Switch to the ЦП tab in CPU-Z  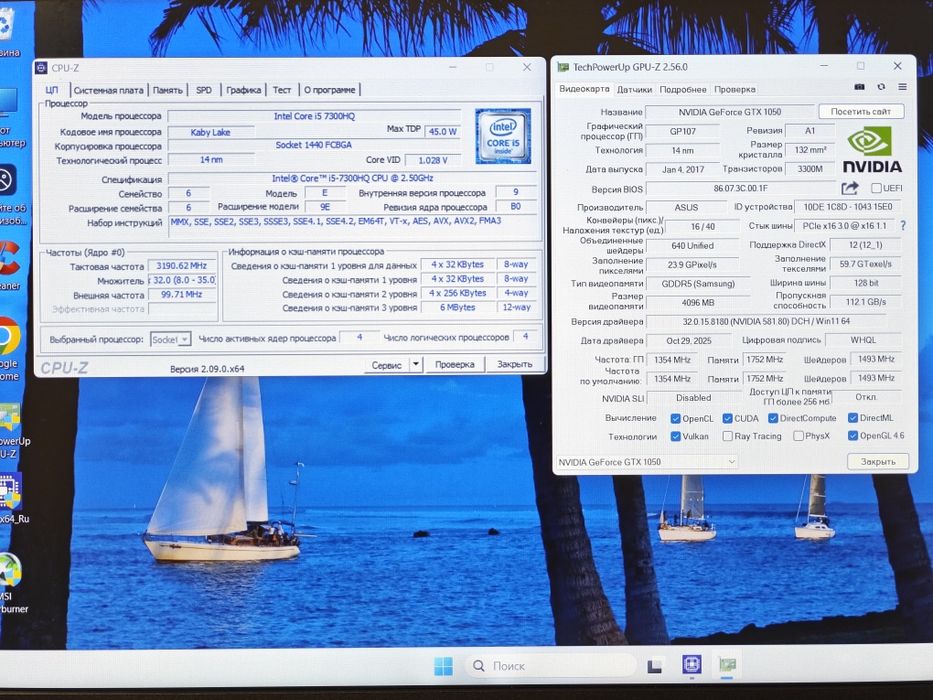(52, 90)
